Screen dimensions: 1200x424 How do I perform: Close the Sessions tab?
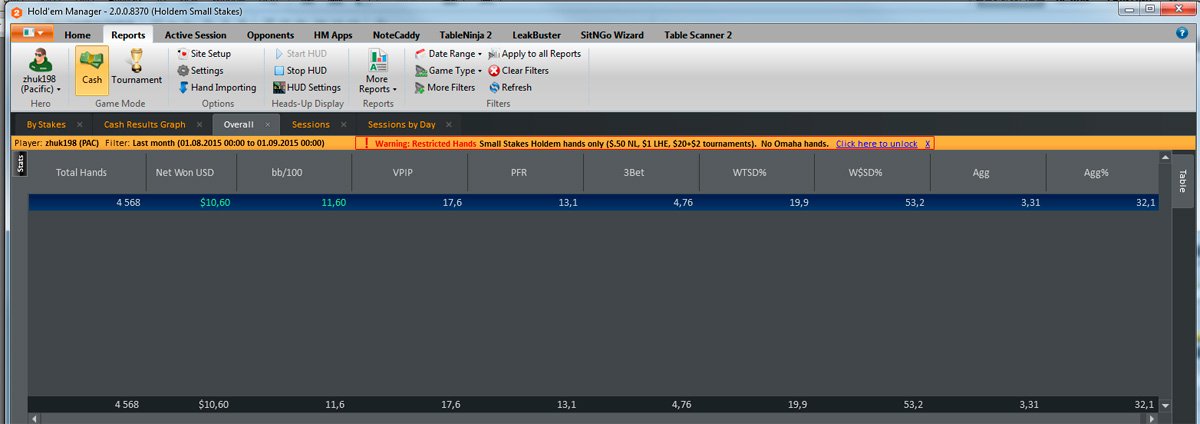point(343,125)
